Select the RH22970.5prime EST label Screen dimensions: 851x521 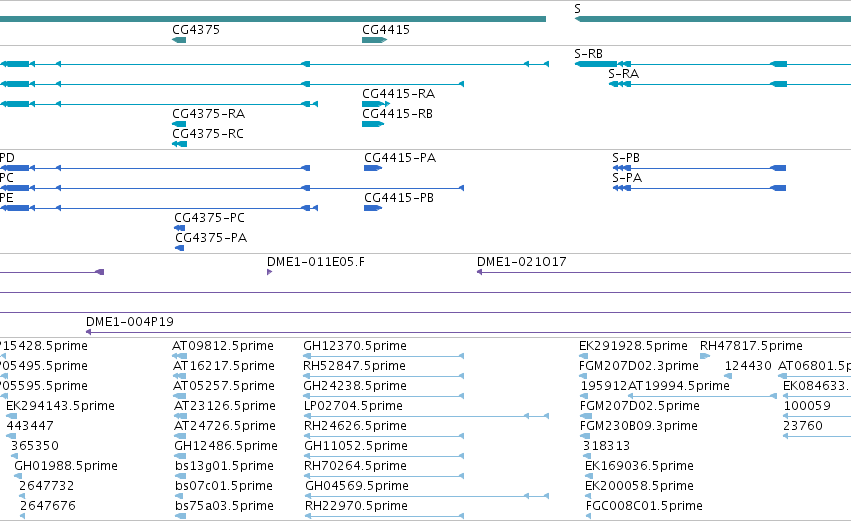(357, 506)
